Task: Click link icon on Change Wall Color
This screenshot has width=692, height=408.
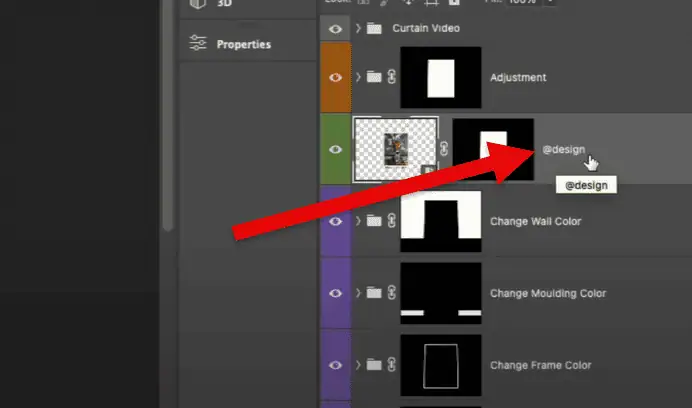Action: 391,220
